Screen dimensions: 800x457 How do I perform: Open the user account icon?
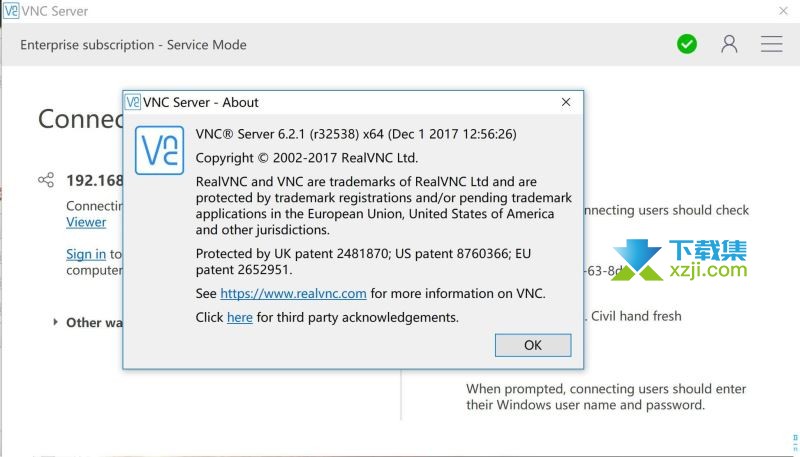(x=729, y=44)
